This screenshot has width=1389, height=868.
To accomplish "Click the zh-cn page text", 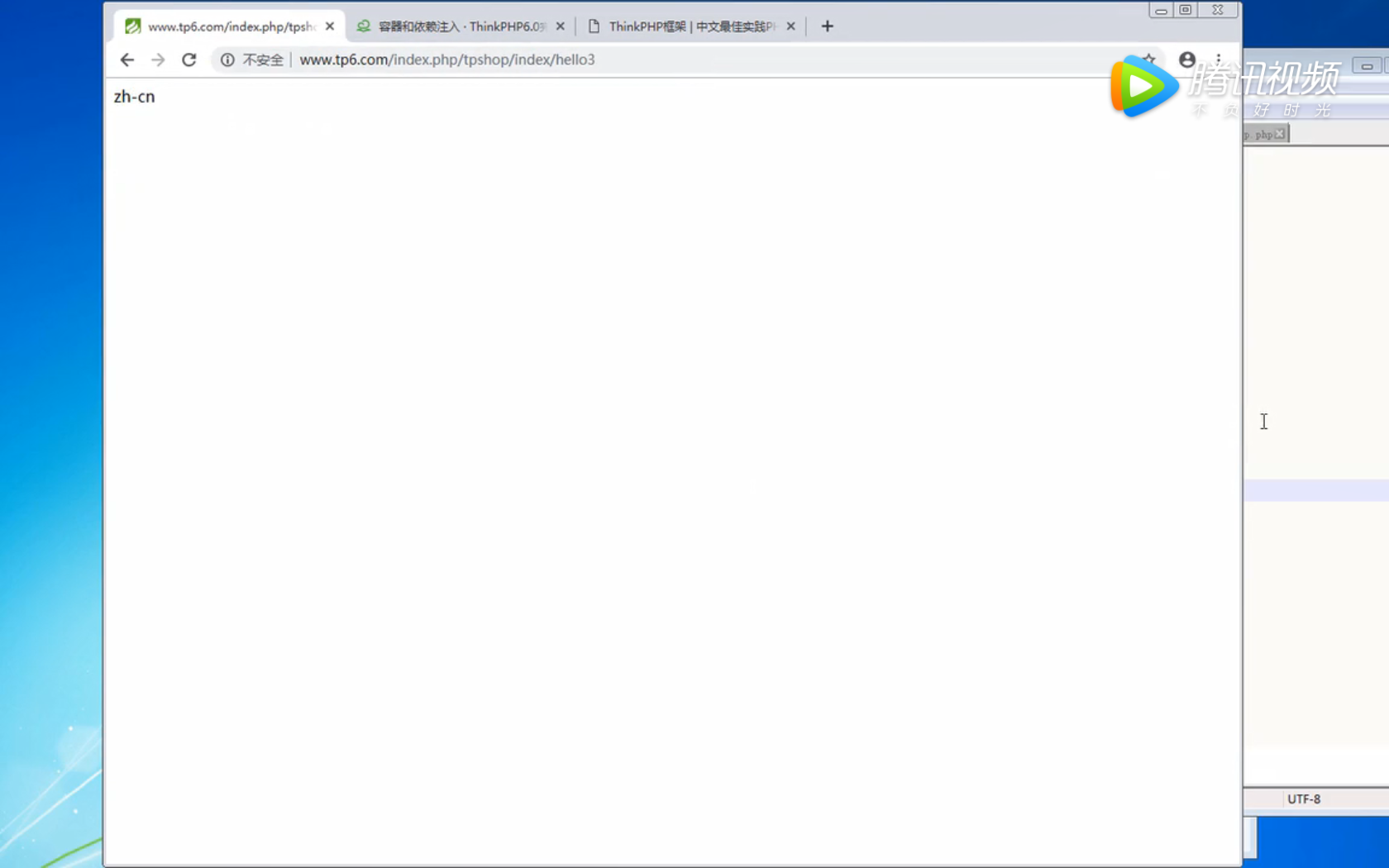I will tap(134, 97).
